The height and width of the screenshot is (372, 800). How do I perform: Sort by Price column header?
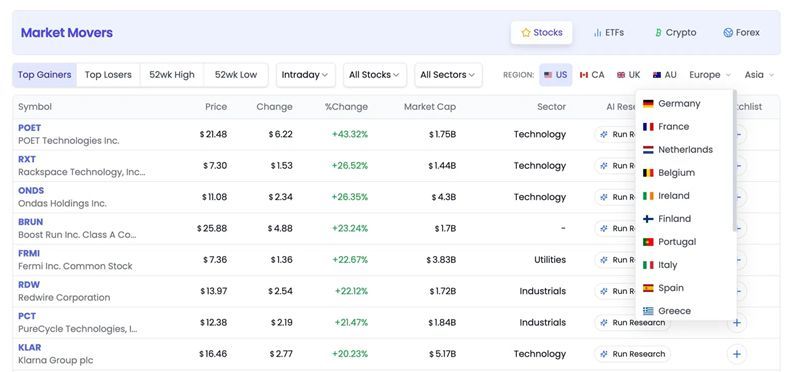pyautogui.click(x=216, y=107)
